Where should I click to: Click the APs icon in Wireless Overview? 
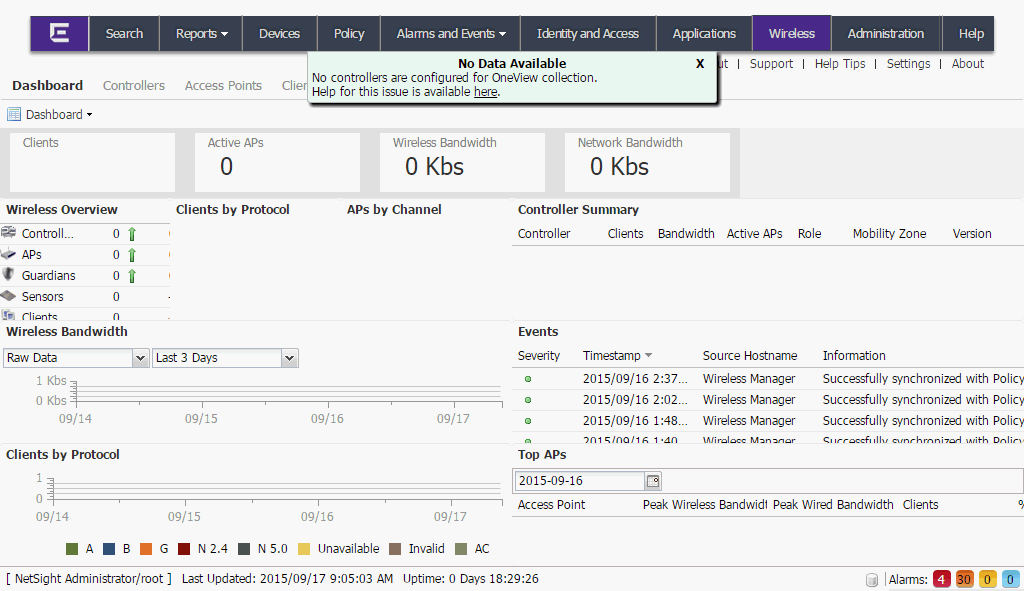[8, 253]
